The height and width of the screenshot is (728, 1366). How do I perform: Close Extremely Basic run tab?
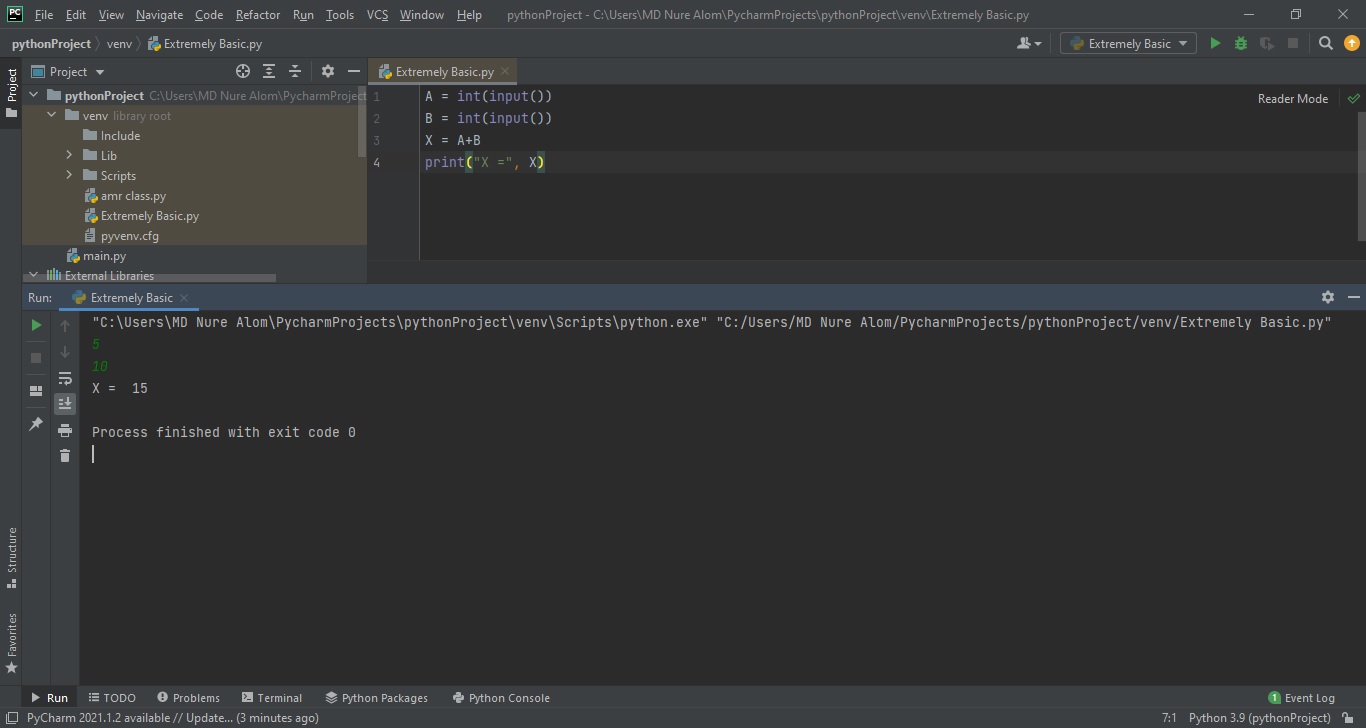(x=185, y=298)
